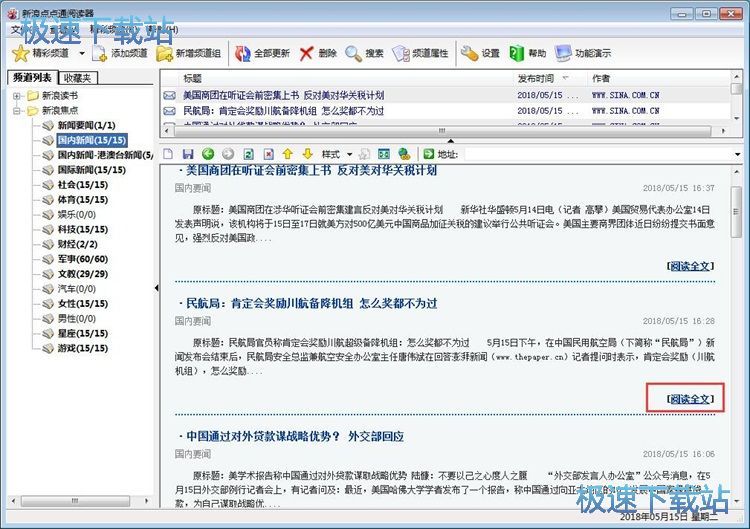Screen dimensions: 750x529
Task: Click the globe browser icon
Action: tap(404, 154)
